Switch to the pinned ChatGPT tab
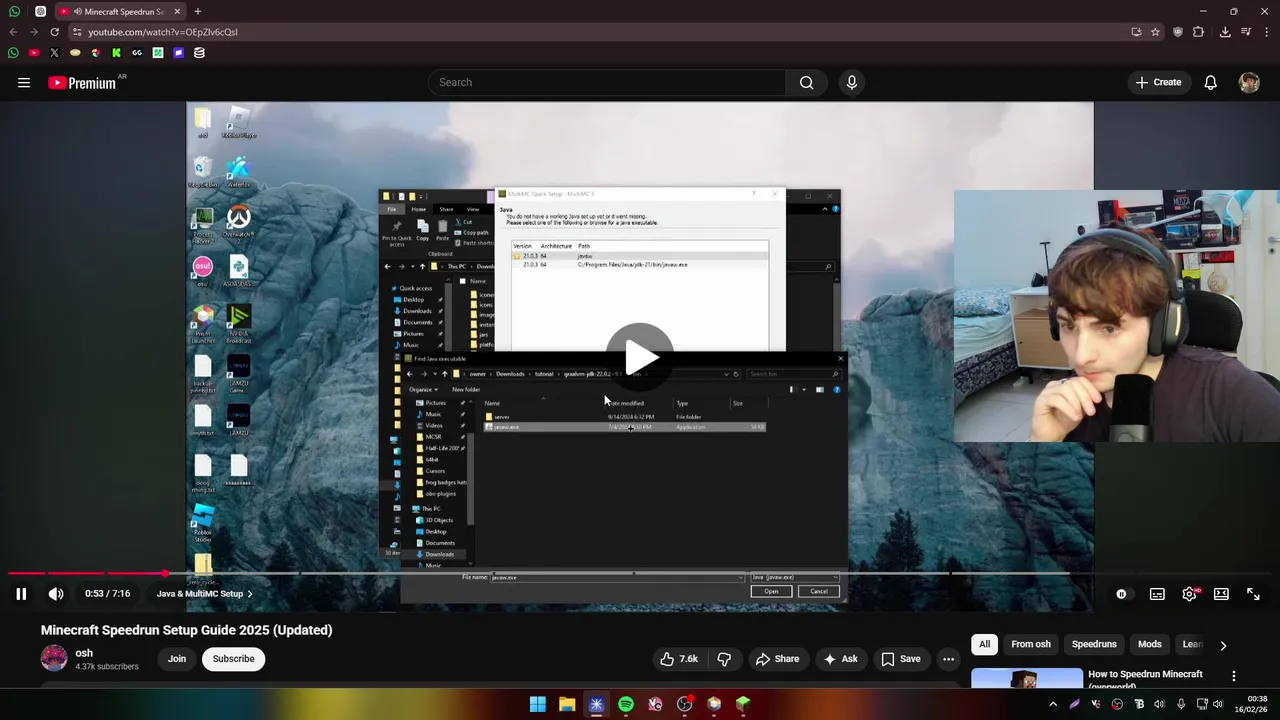 [40, 12]
